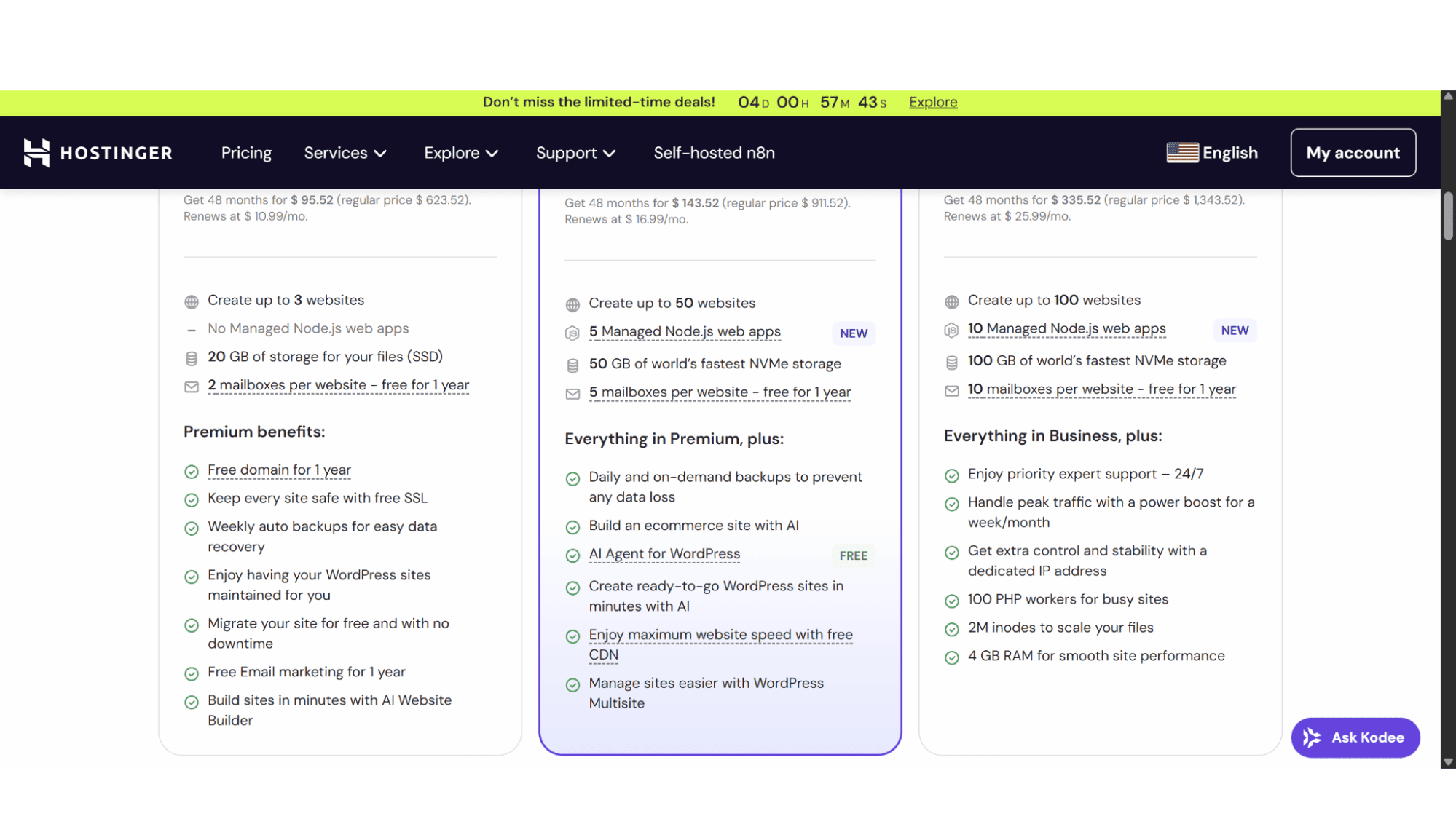Screen dimensions: 1456x819
Task: Click mail icon next to 2 mailboxes per website
Action: tap(192, 387)
